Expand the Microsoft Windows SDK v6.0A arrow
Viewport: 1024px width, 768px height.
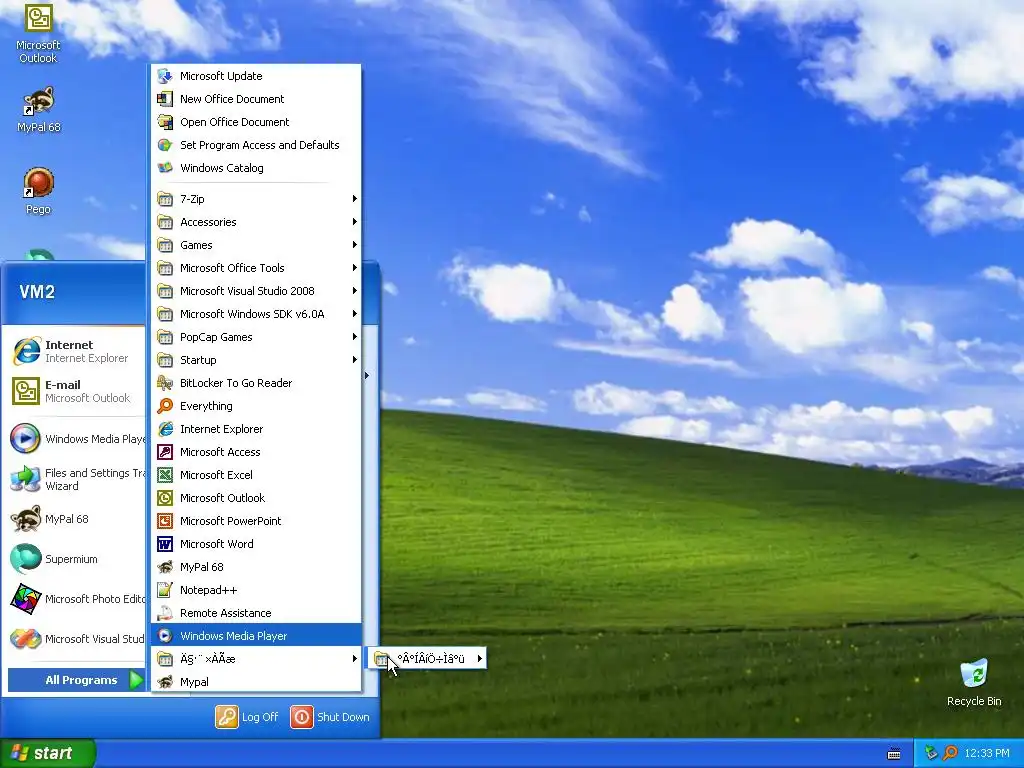355,313
